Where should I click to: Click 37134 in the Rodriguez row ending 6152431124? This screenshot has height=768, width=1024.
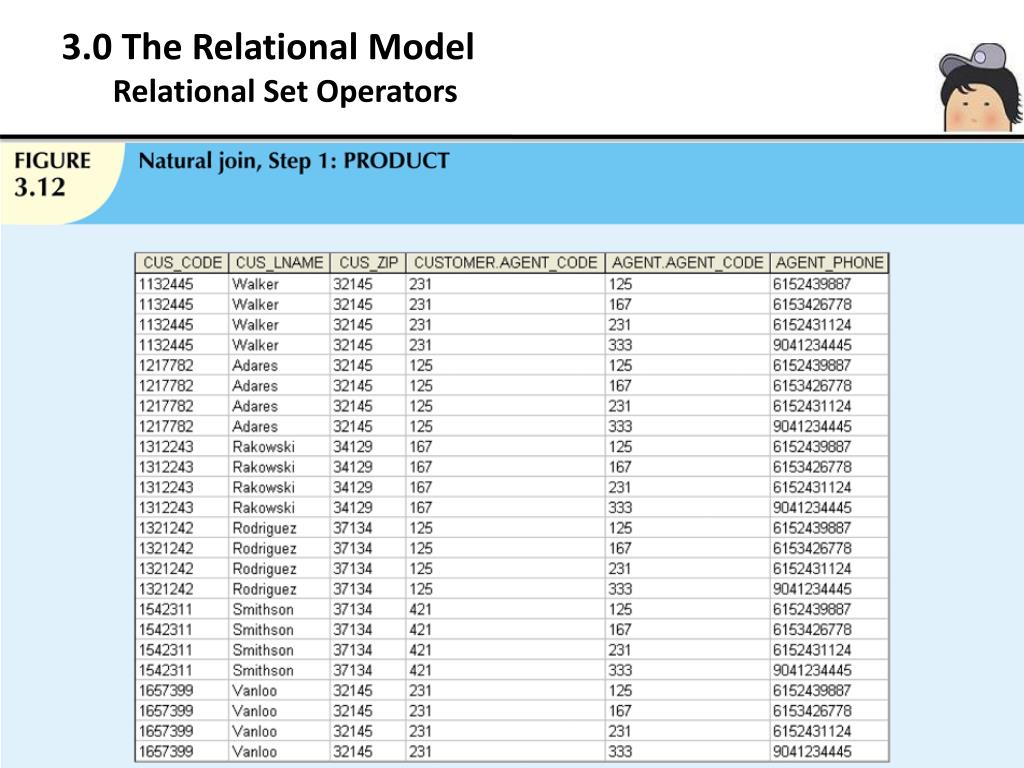(x=353, y=569)
